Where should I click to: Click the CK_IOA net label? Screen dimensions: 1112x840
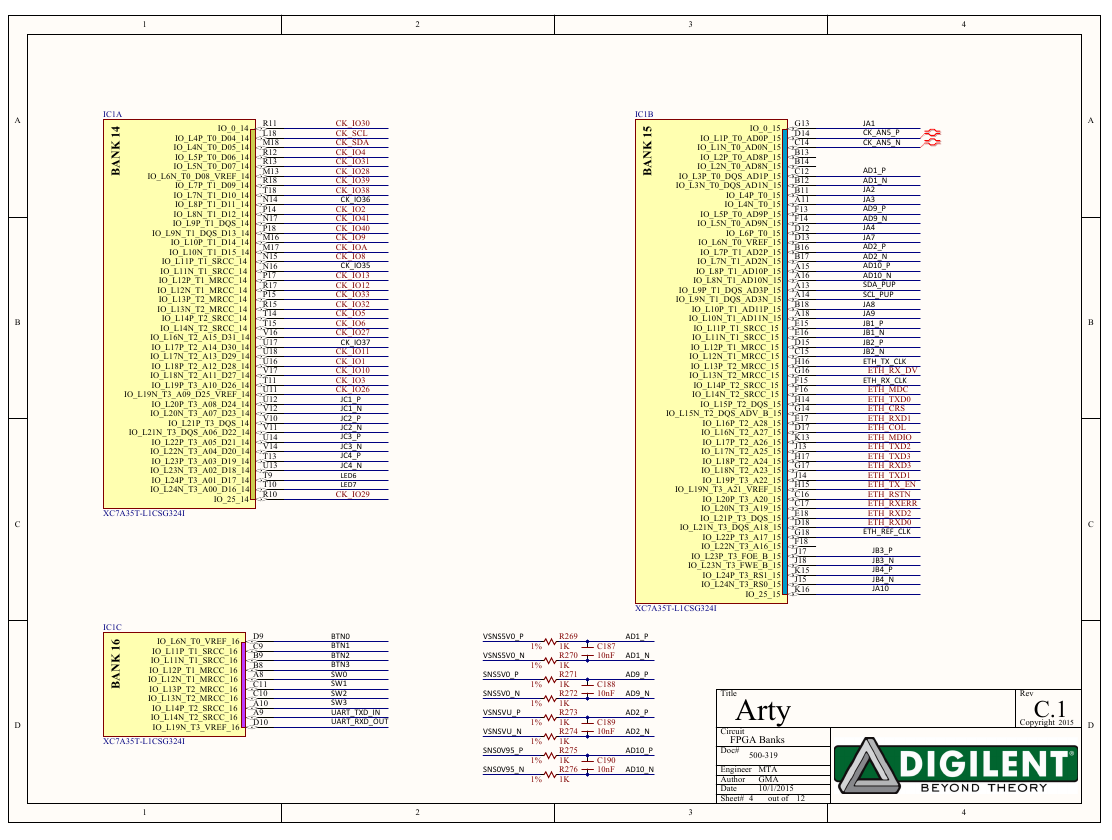coord(351,248)
